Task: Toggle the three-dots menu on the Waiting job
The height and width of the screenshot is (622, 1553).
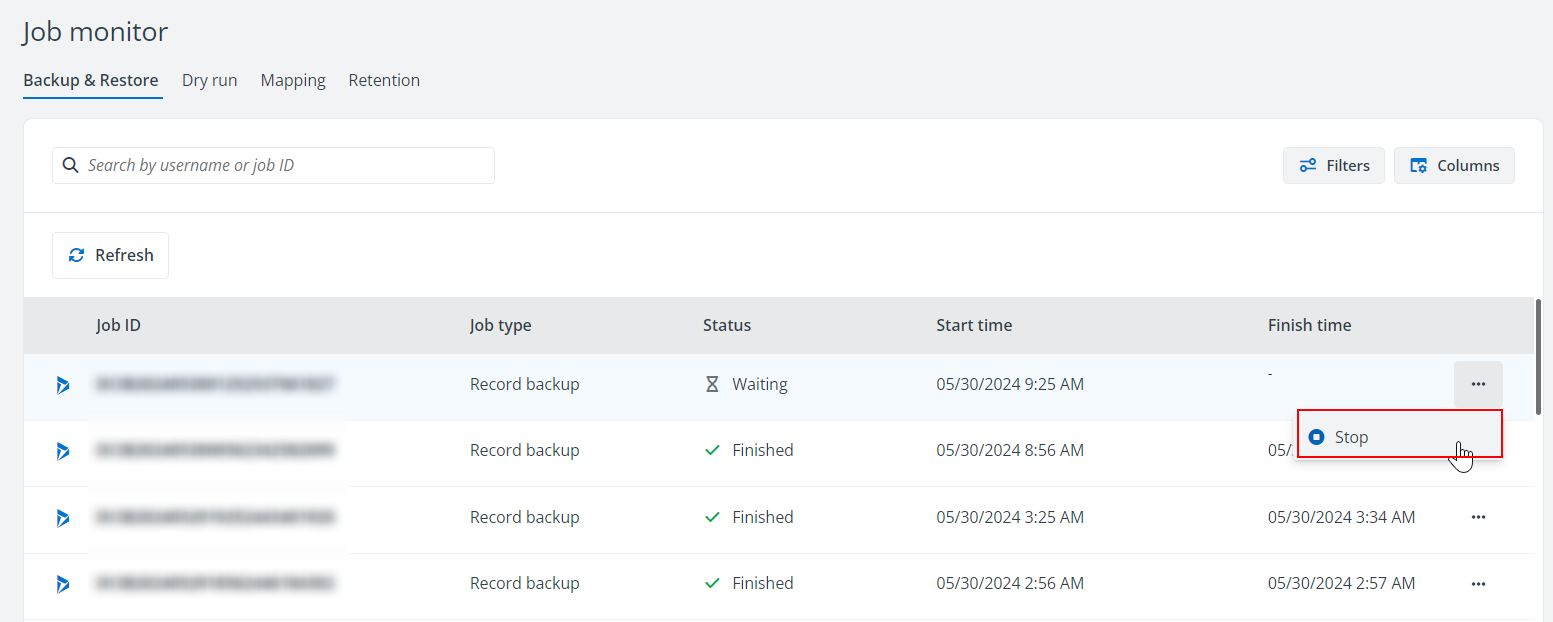Action: pos(1478,384)
